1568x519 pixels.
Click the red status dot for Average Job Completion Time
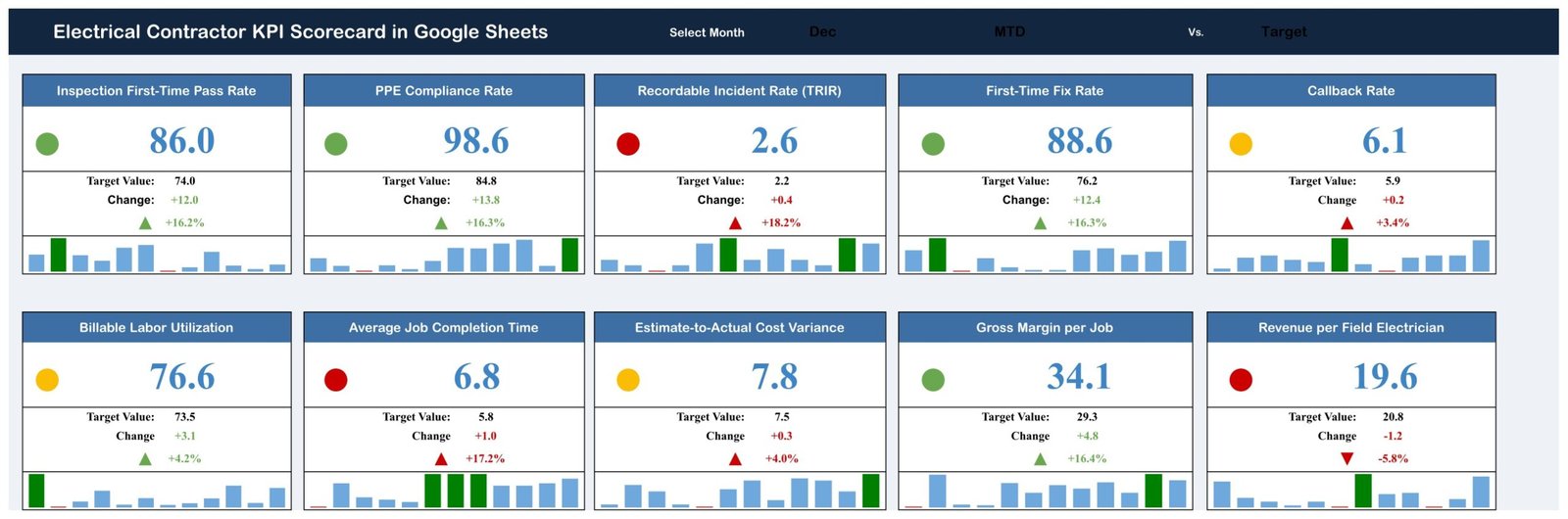[x=336, y=380]
